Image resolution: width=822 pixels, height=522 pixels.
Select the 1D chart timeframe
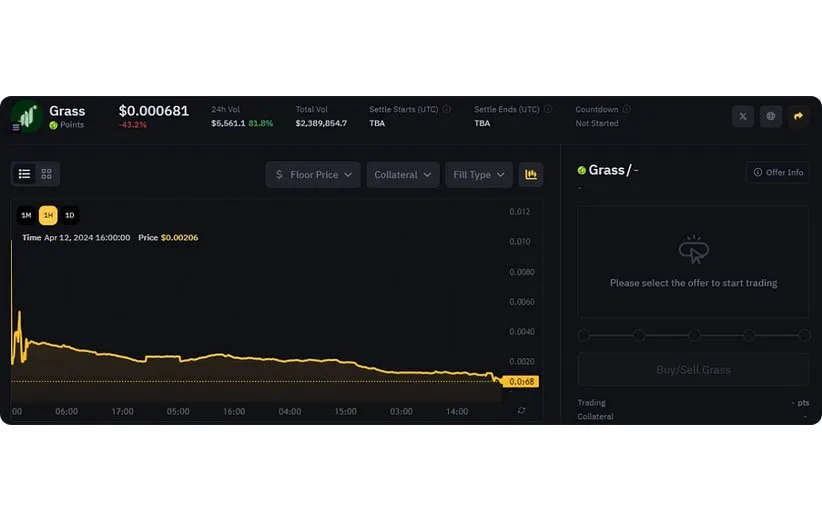pos(69,215)
